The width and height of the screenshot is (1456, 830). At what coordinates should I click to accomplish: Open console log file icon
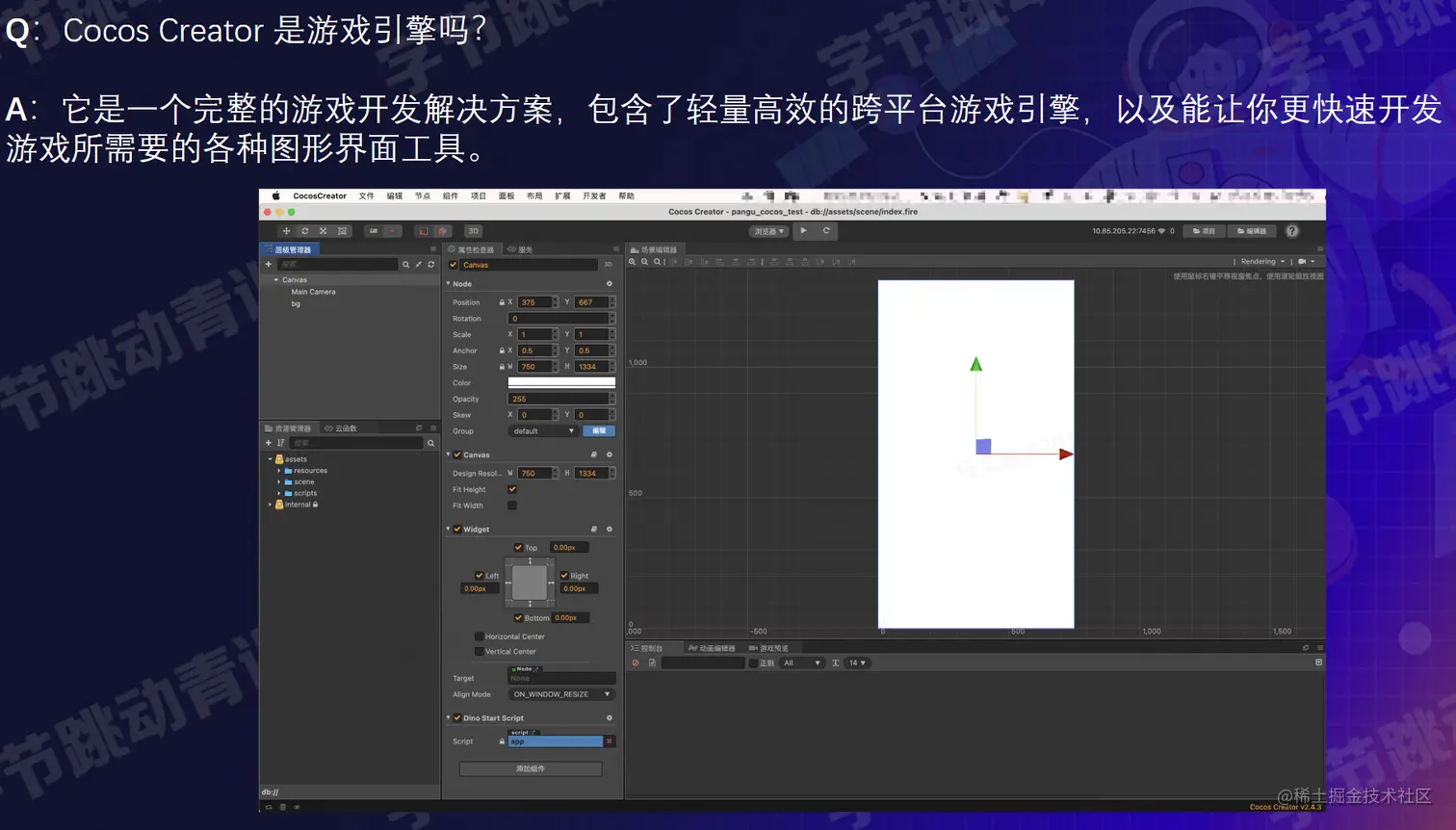652,662
